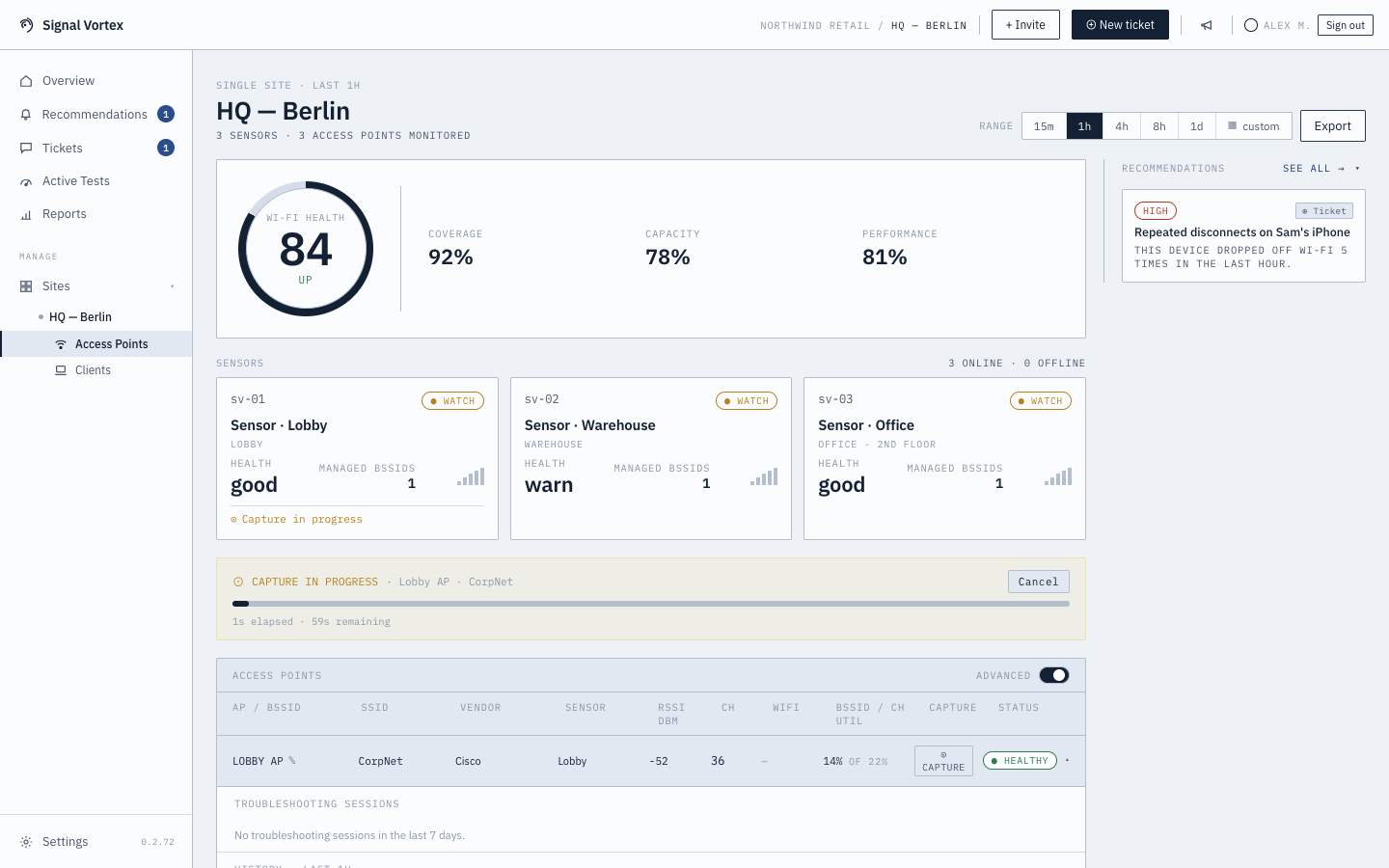Click the Clients laptop icon

click(61, 370)
